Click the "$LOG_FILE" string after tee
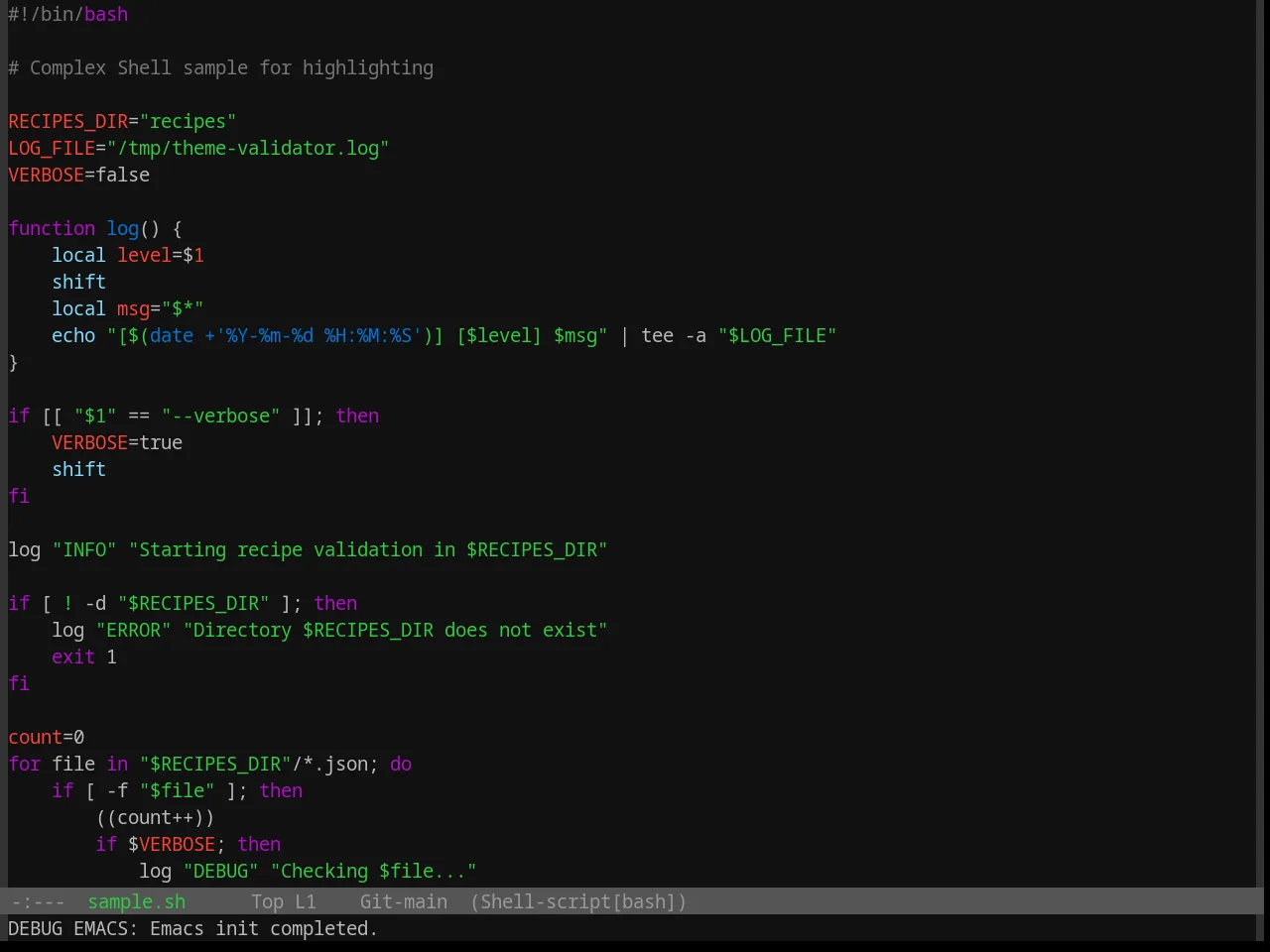Image resolution: width=1270 pixels, height=952 pixels. click(x=777, y=335)
